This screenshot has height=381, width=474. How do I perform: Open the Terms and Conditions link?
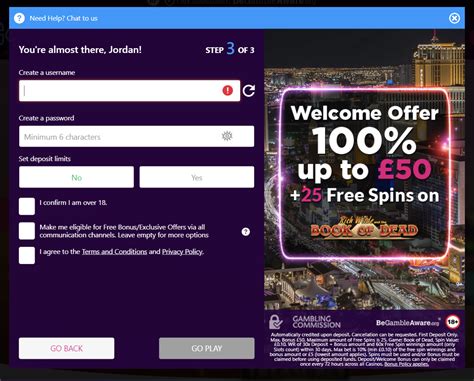[114, 252]
